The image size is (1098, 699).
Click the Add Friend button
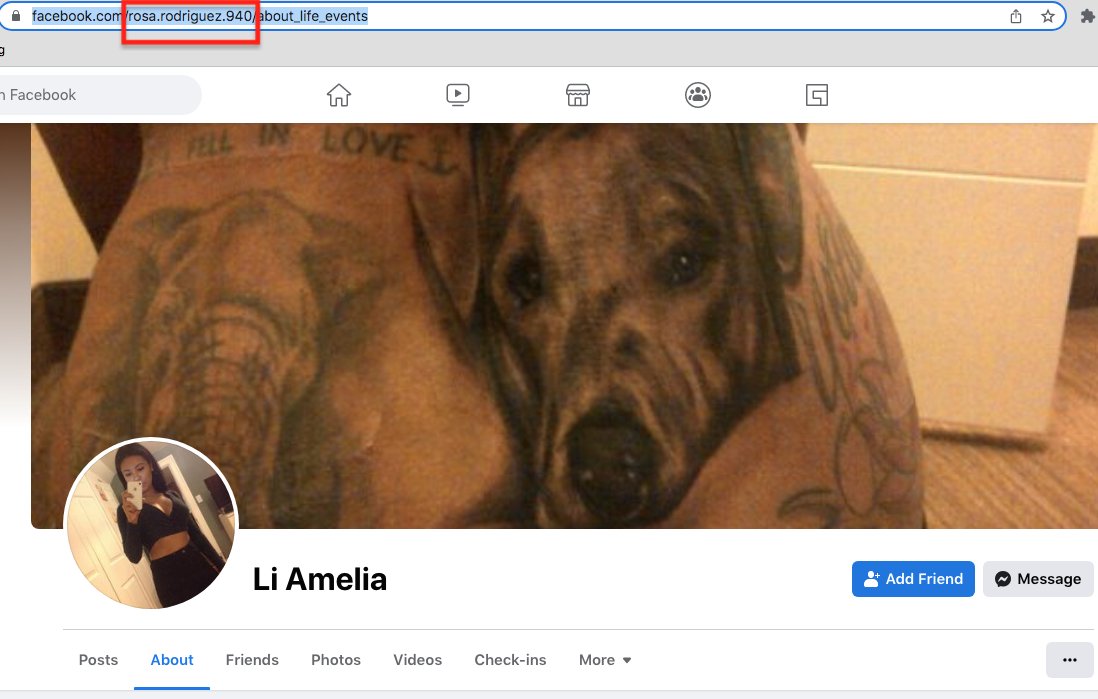[x=913, y=579]
